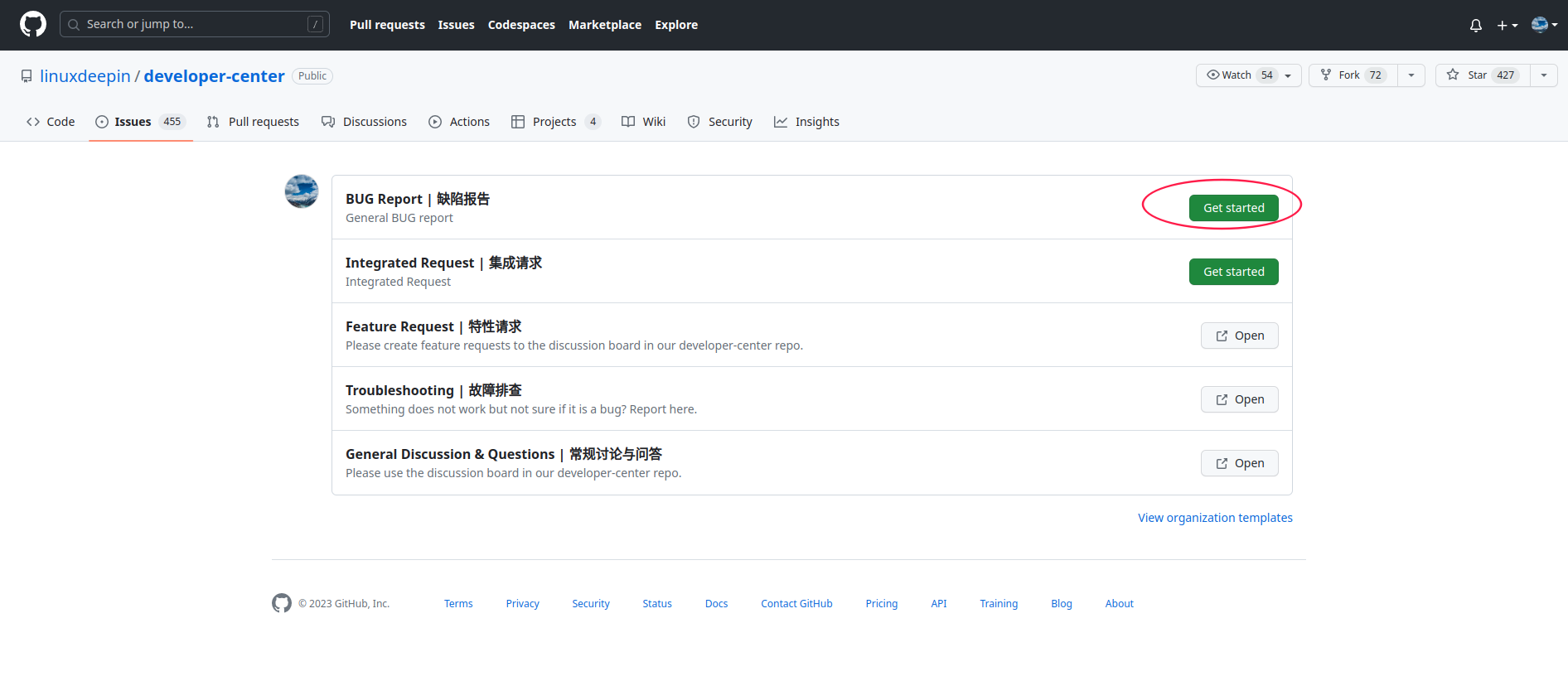Open Contact GitHub in the footer
The width and height of the screenshot is (1568, 681).
(797, 604)
